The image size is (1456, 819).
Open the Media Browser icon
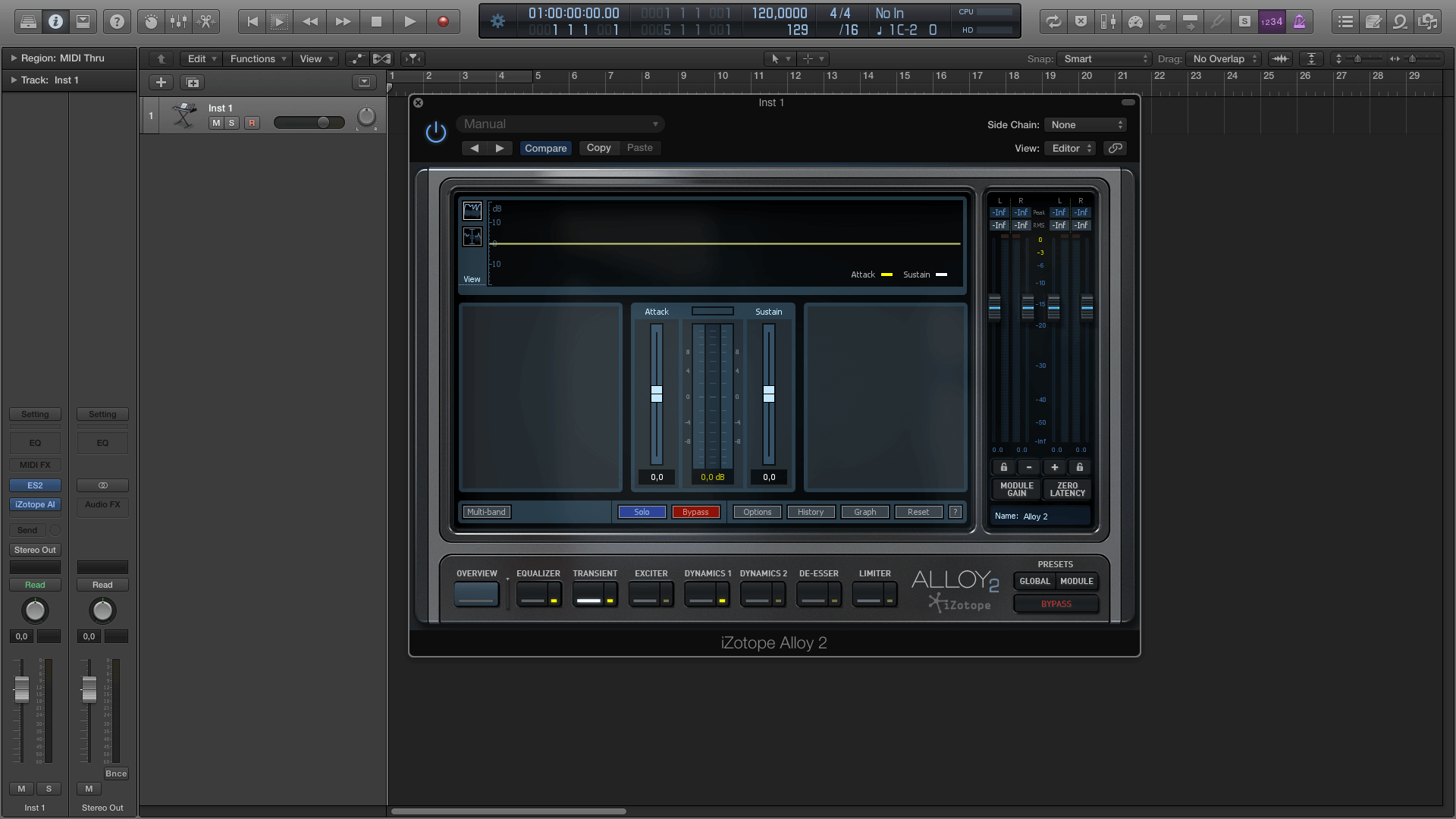pos(1428,22)
